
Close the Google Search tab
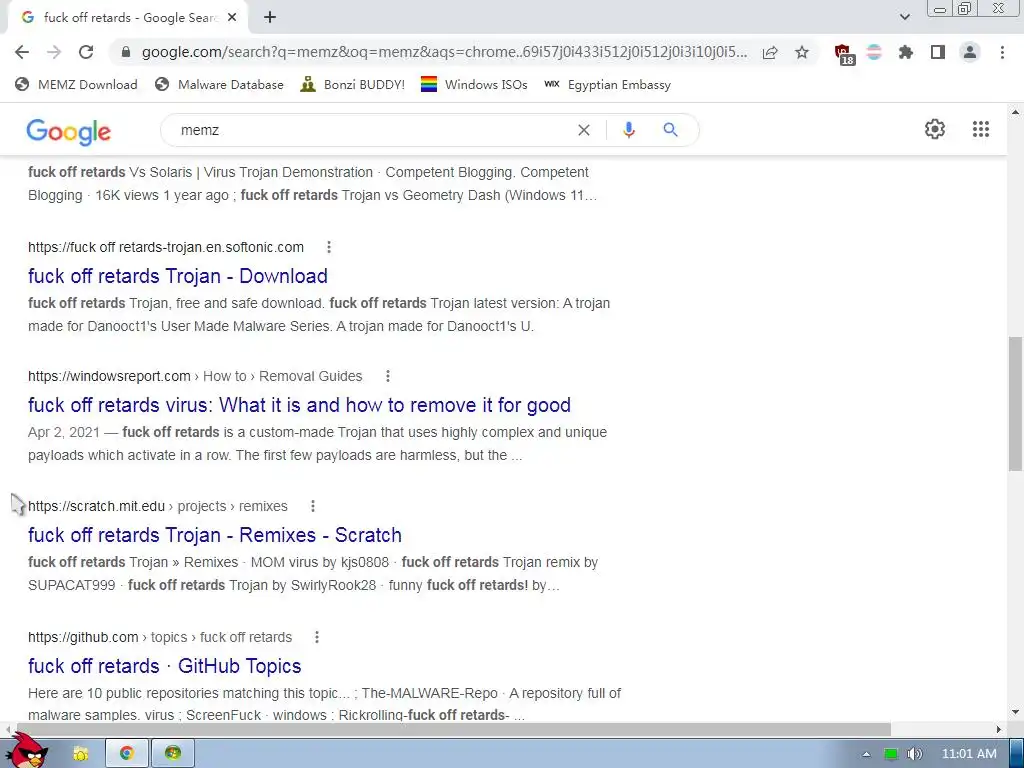[x=232, y=18]
